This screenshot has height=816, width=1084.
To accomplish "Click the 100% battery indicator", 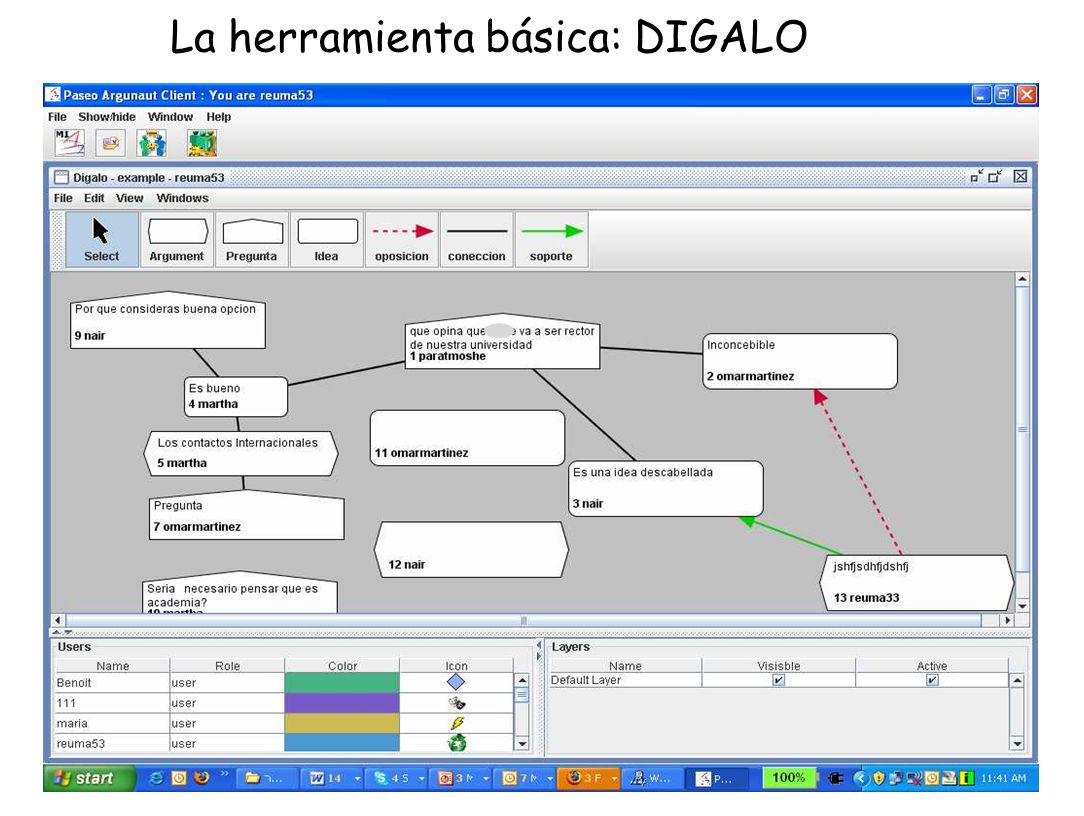I will (x=789, y=778).
